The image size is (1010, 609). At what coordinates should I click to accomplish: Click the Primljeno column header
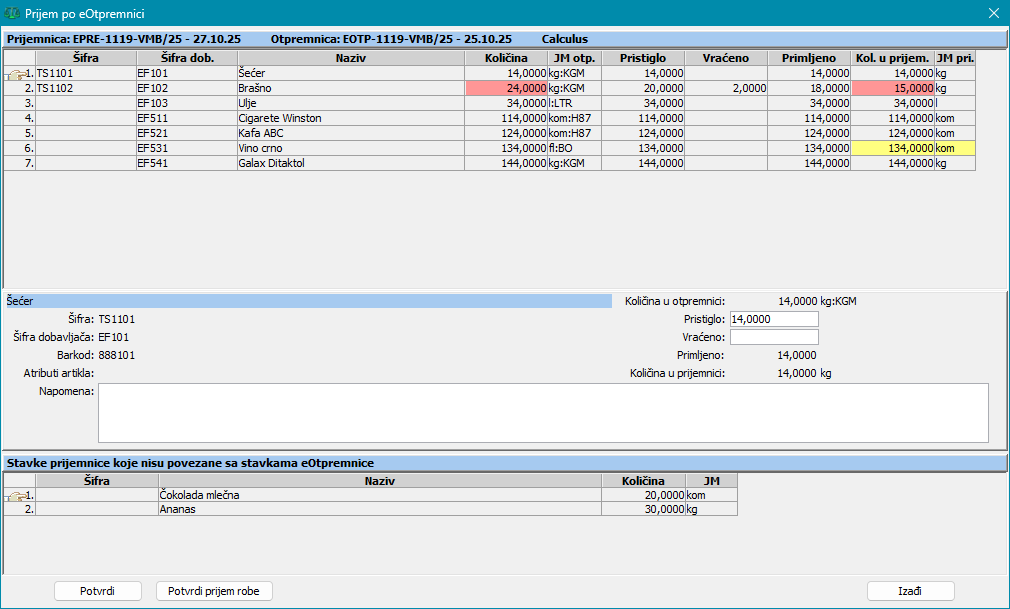click(x=809, y=58)
